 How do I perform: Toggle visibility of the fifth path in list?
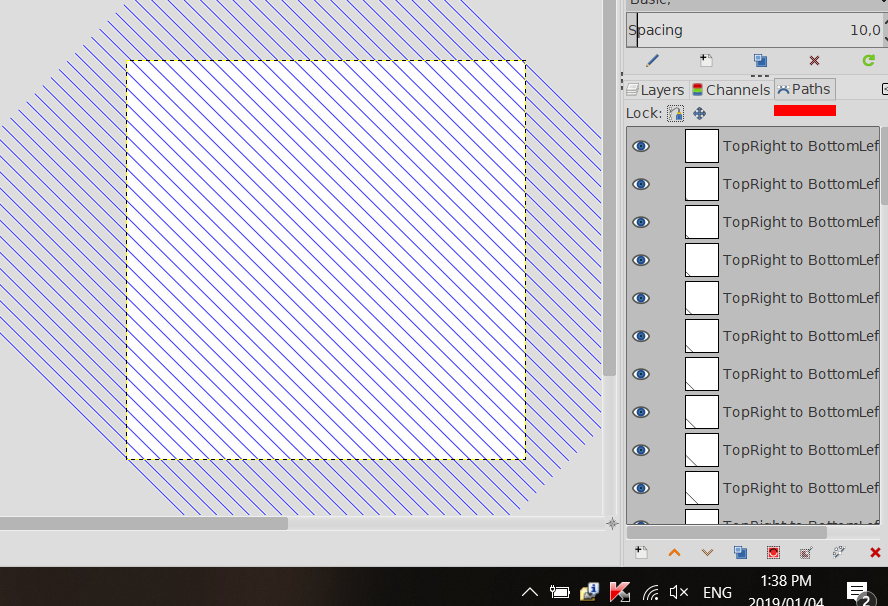coord(641,298)
